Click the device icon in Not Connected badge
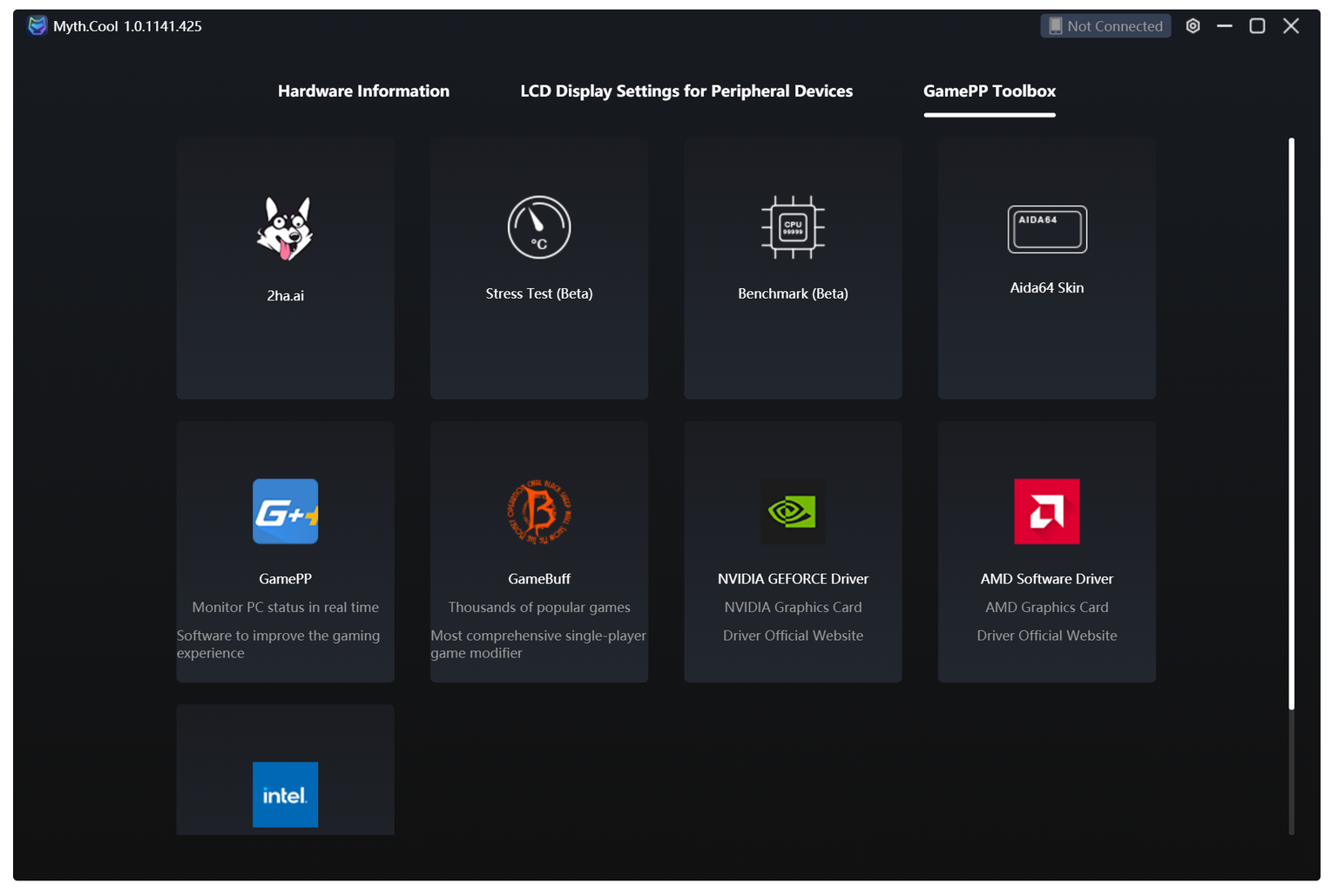 1056,26
